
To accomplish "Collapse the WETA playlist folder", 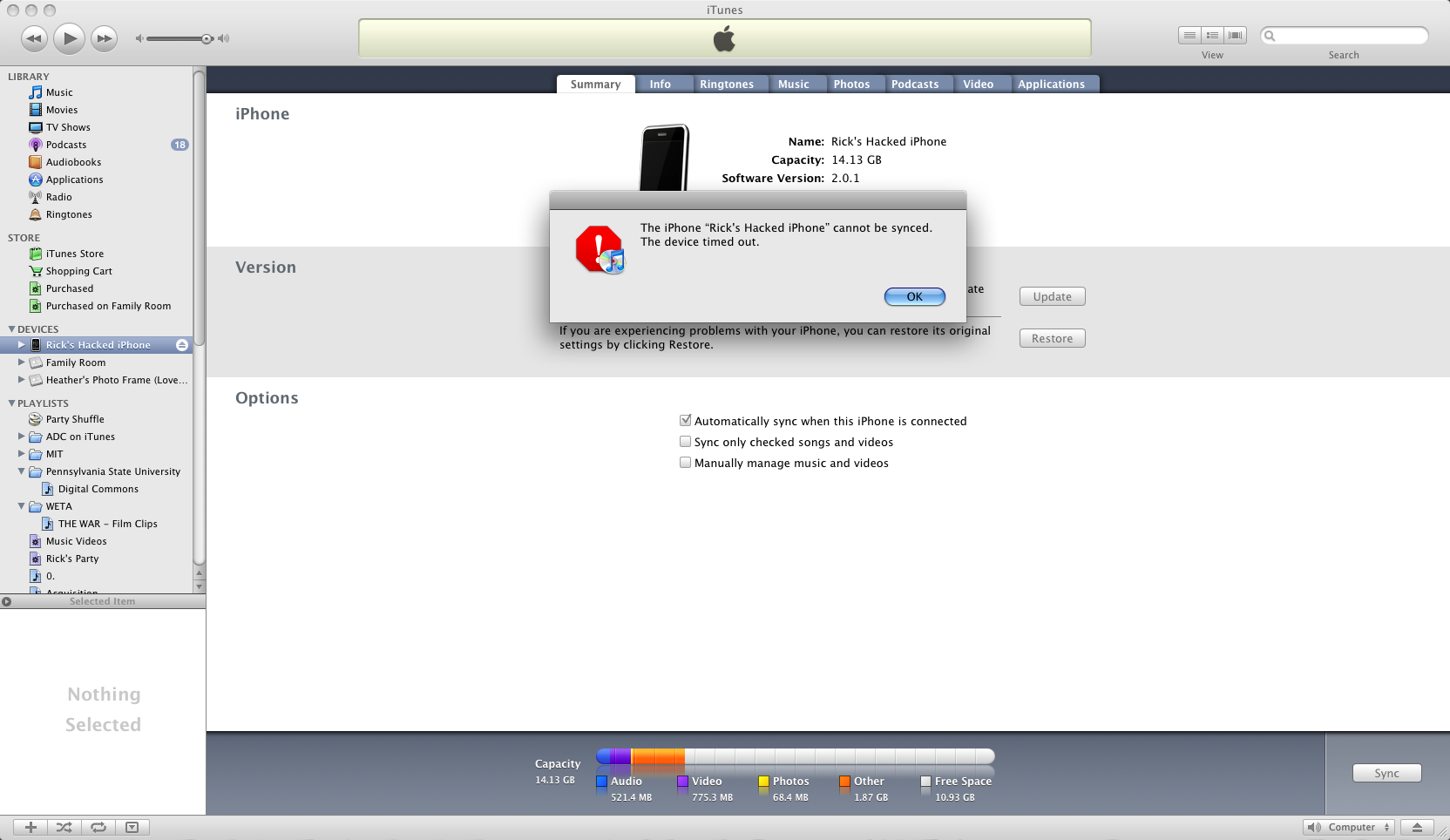I will (x=21, y=506).
